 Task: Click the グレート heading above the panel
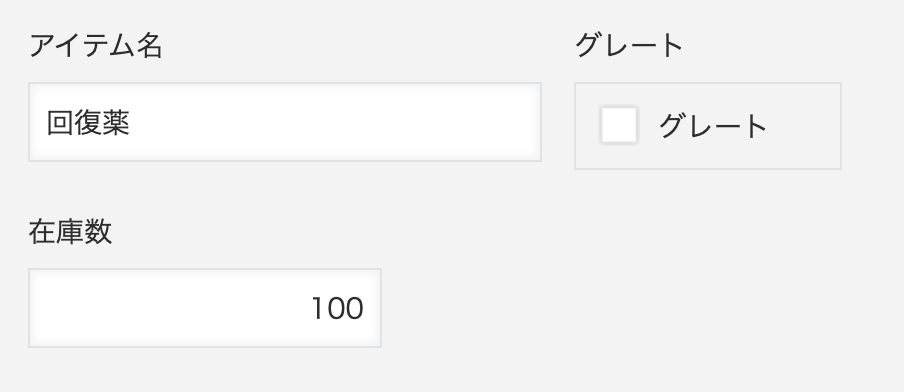tap(628, 45)
